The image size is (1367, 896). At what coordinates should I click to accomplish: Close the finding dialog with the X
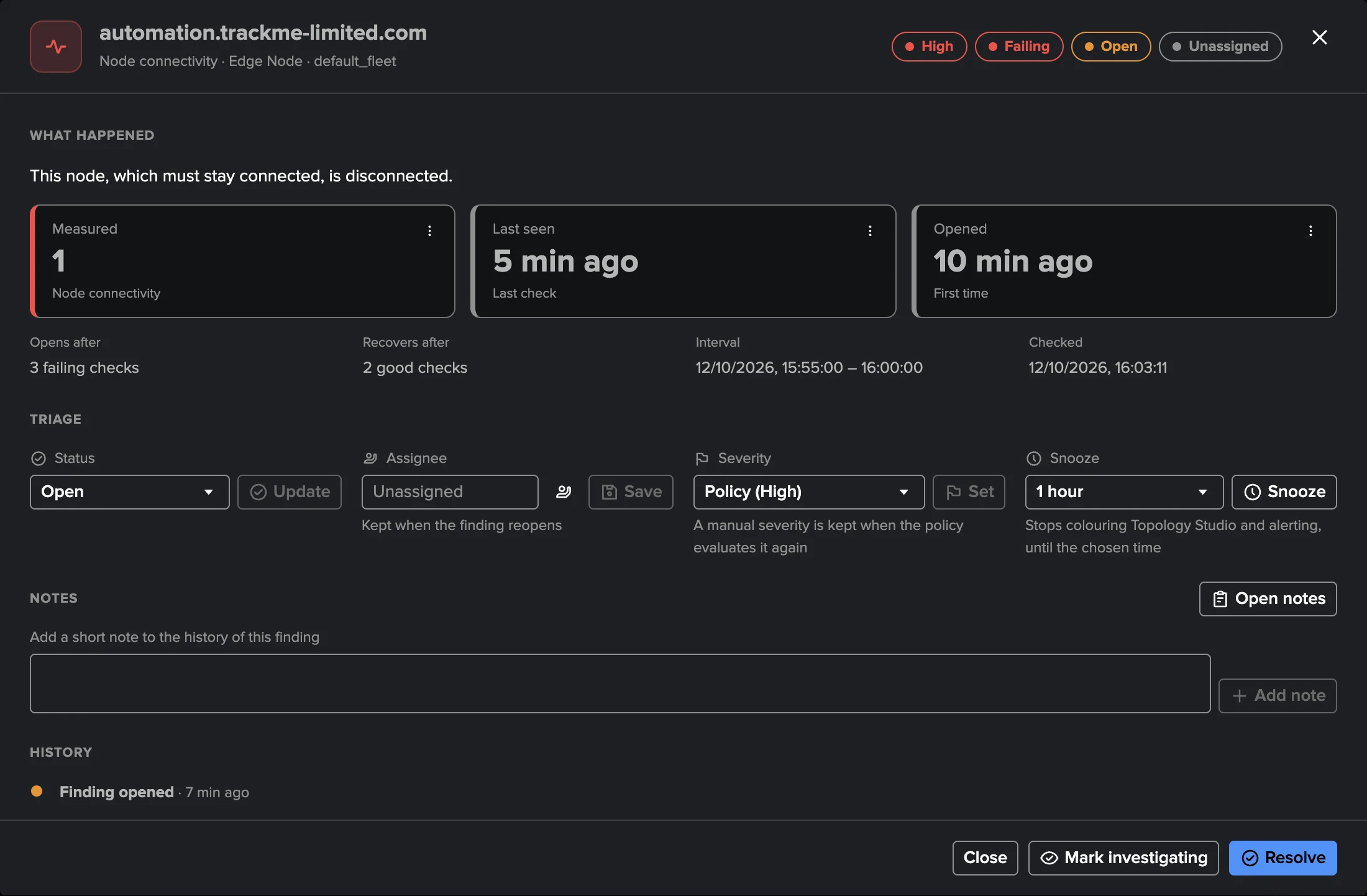point(1319,37)
